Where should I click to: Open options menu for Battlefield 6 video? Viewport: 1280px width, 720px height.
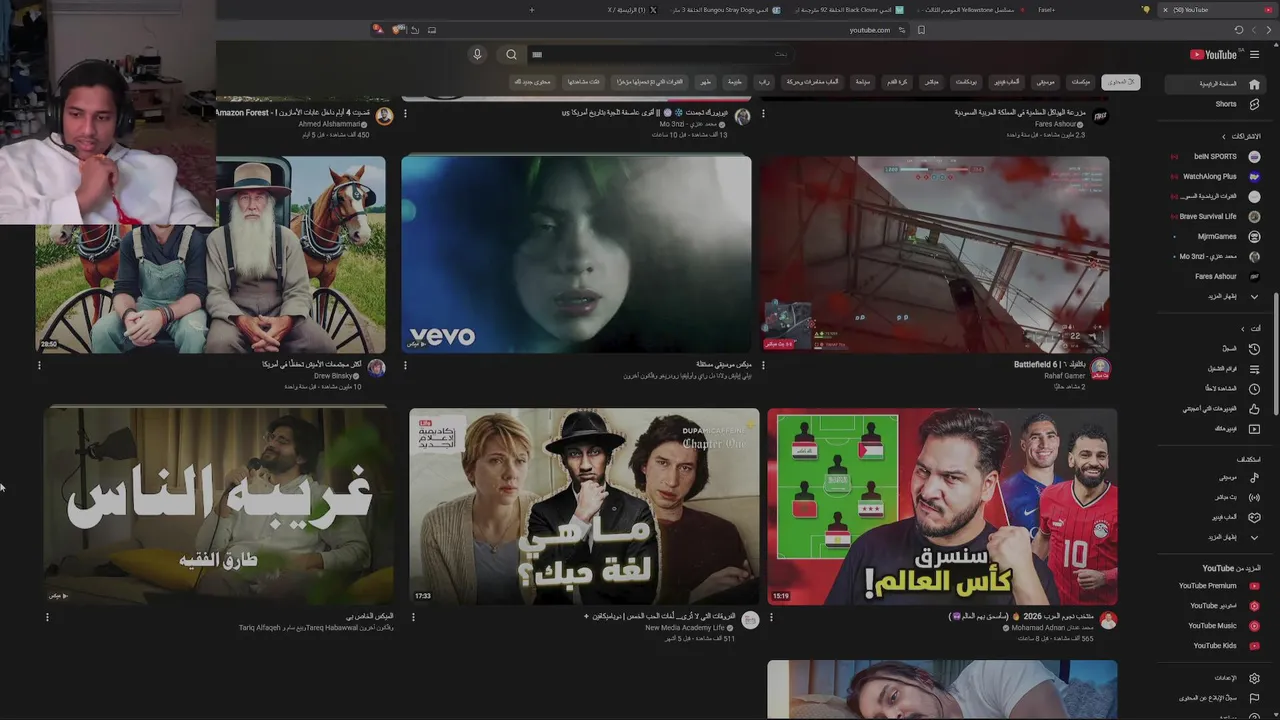tap(763, 366)
